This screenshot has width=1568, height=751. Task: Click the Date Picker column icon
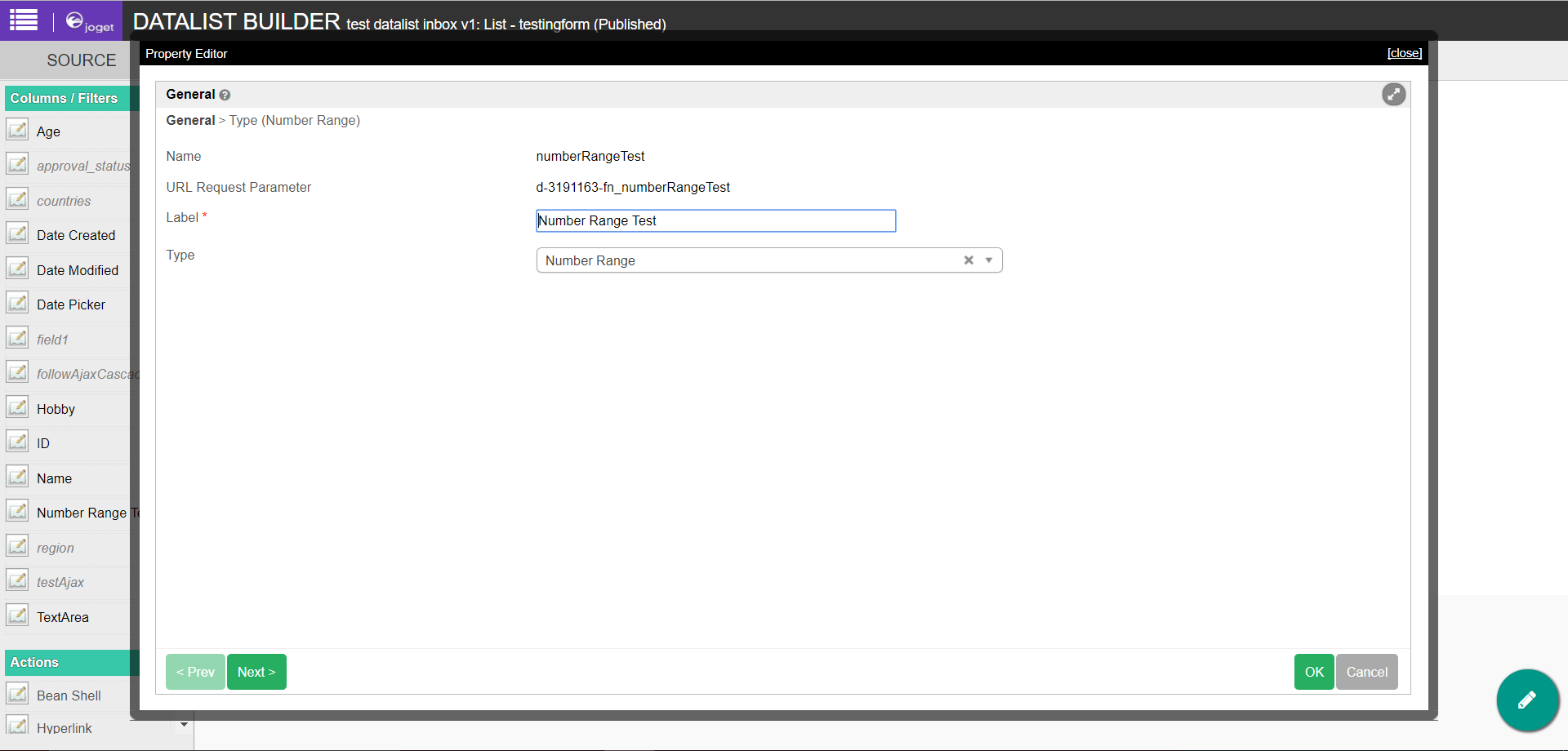[17, 303]
